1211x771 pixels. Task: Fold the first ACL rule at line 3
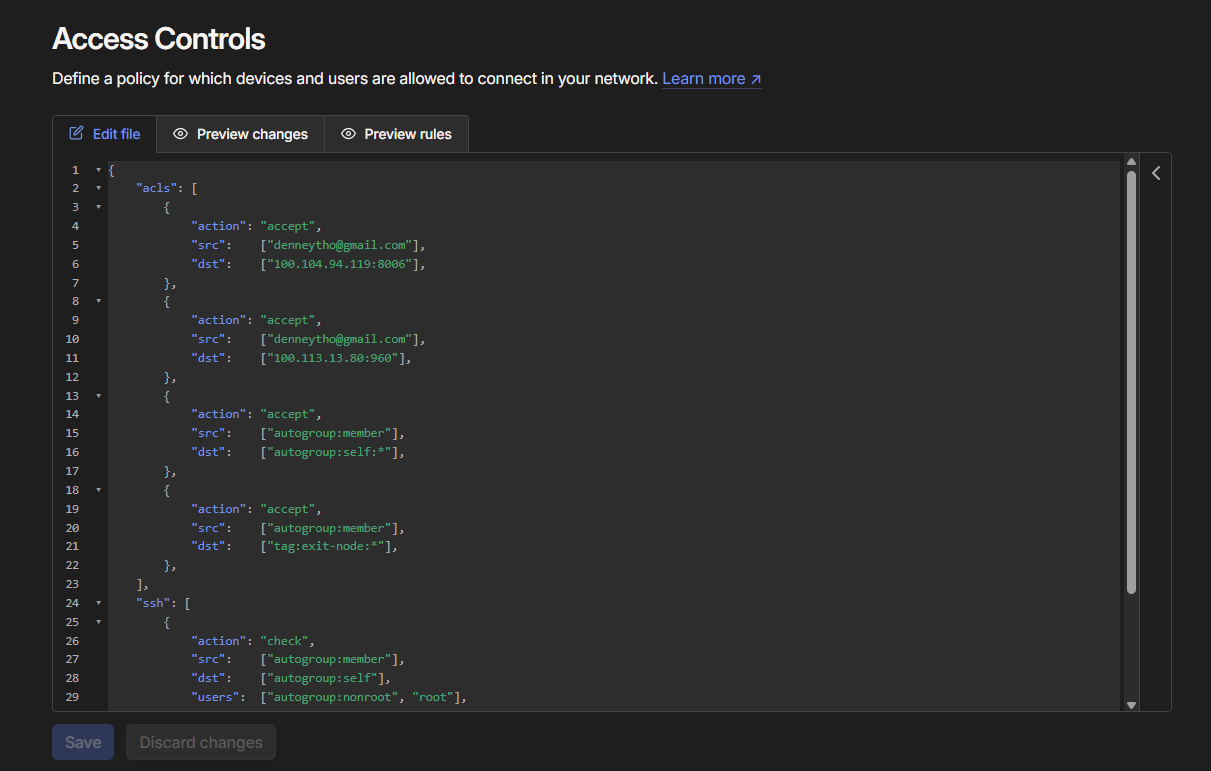98,207
